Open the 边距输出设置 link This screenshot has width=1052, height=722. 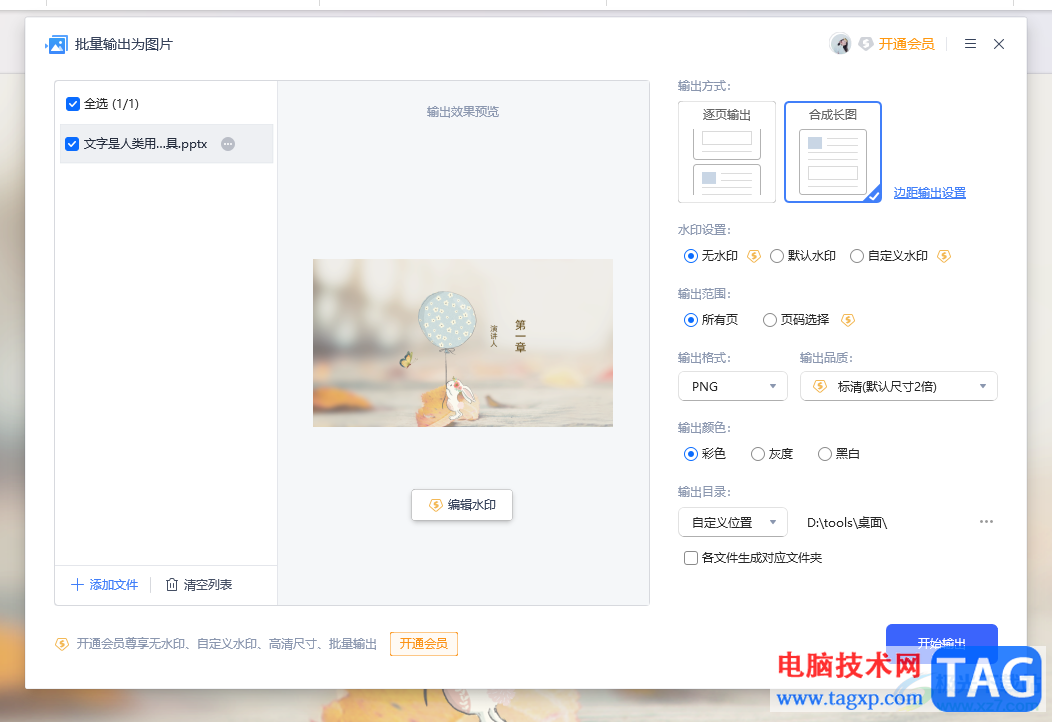tap(929, 193)
